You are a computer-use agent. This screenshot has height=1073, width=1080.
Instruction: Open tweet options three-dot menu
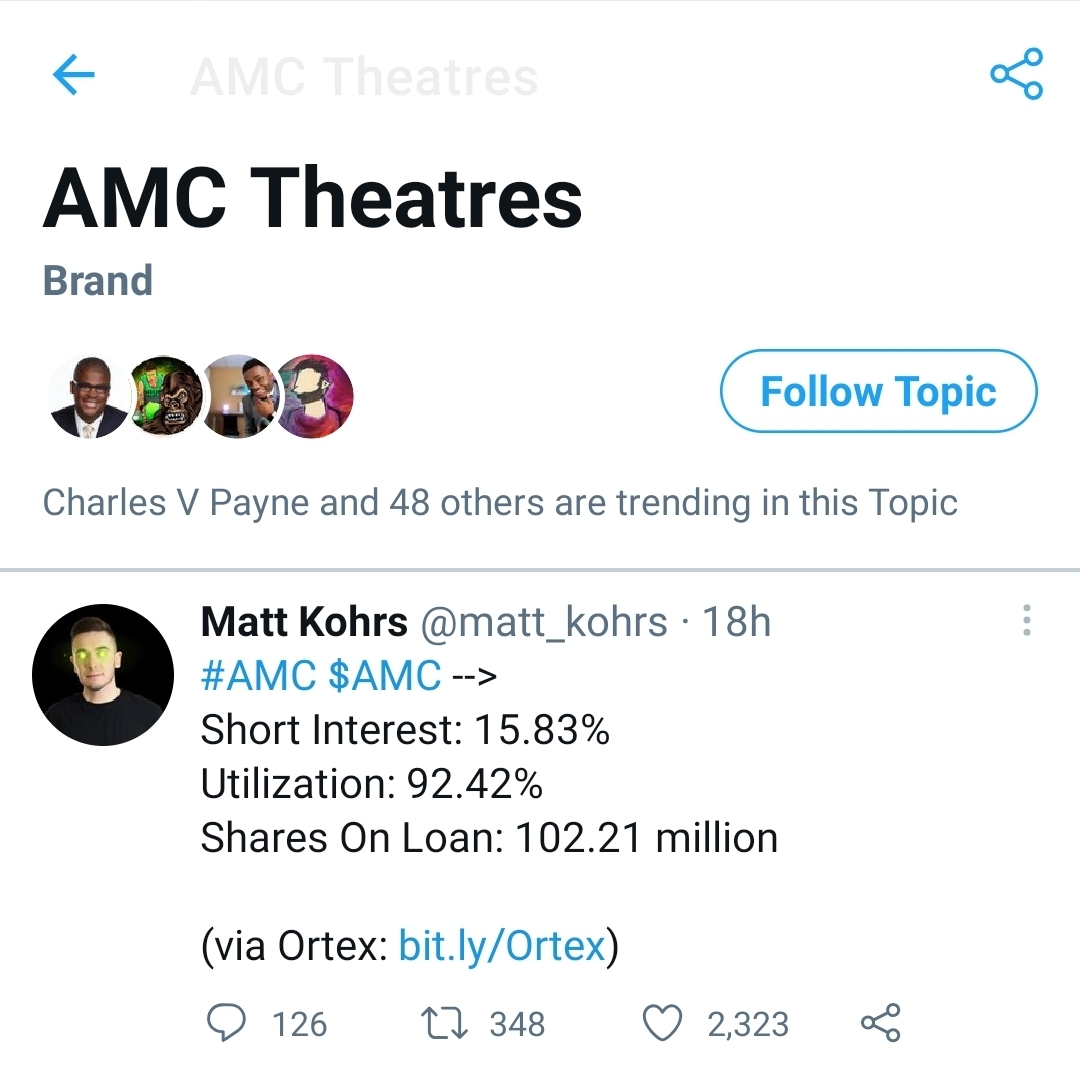pos(1026,621)
